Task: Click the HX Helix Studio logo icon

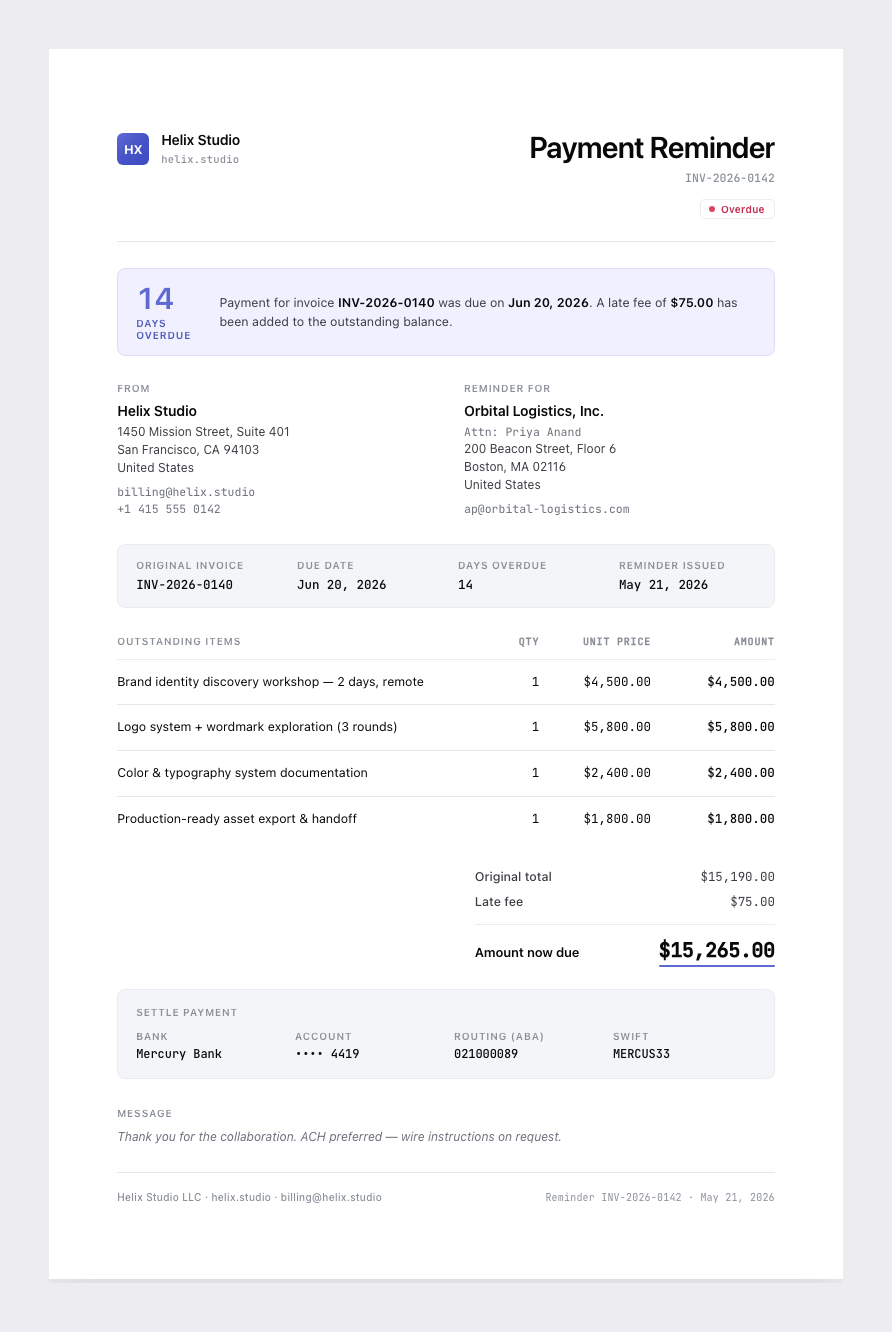Action: coord(133,149)
